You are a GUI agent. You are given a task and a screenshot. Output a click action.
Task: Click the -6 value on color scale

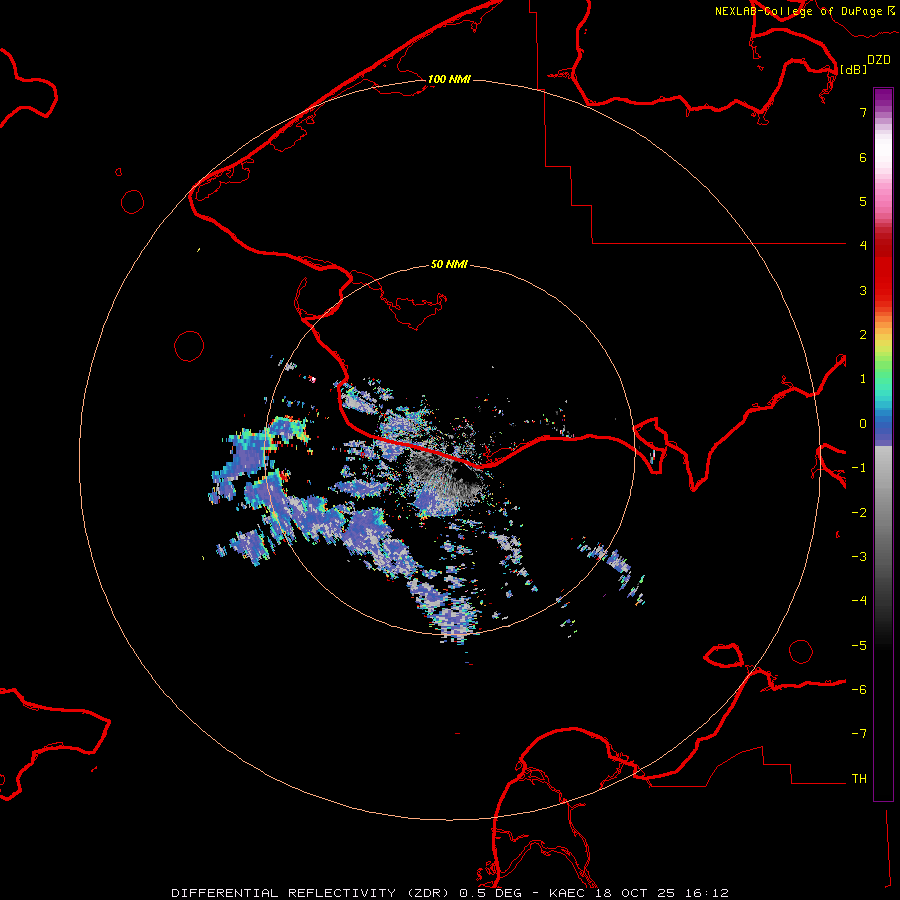coord(859,690)
